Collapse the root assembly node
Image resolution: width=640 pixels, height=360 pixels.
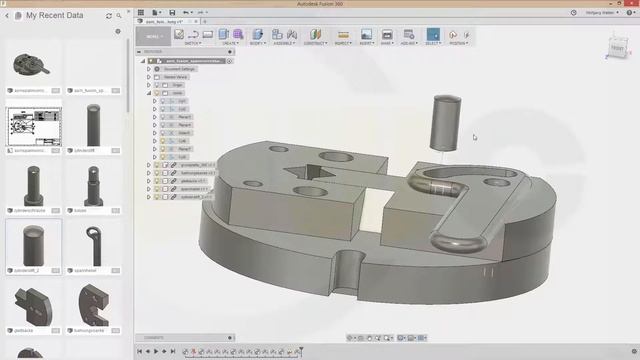click(143, 61)
